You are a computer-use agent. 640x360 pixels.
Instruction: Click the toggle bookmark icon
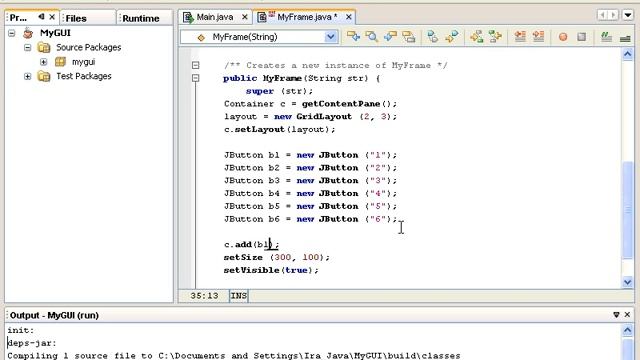433,37
